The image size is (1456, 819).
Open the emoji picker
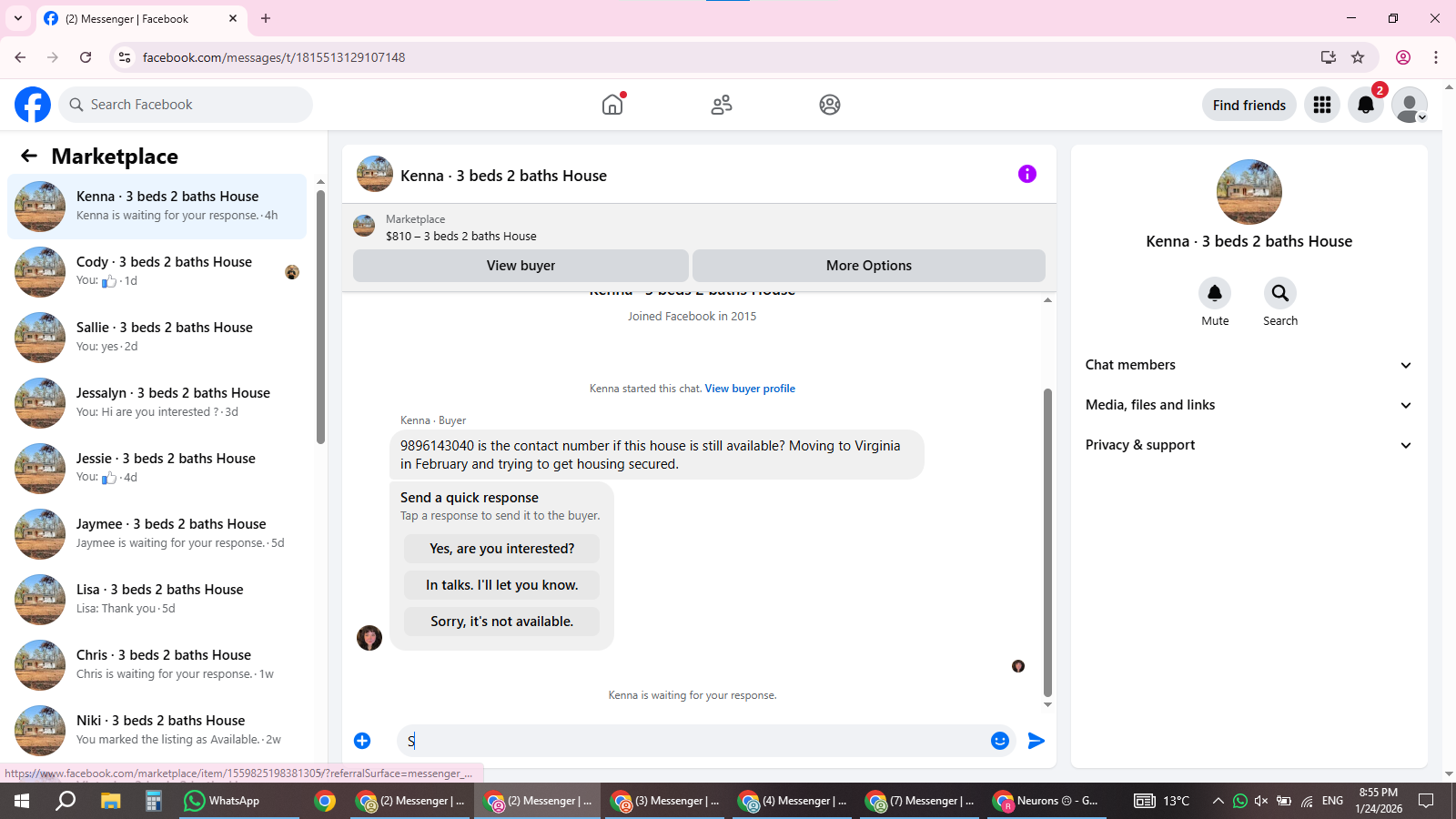point(1000,741)
